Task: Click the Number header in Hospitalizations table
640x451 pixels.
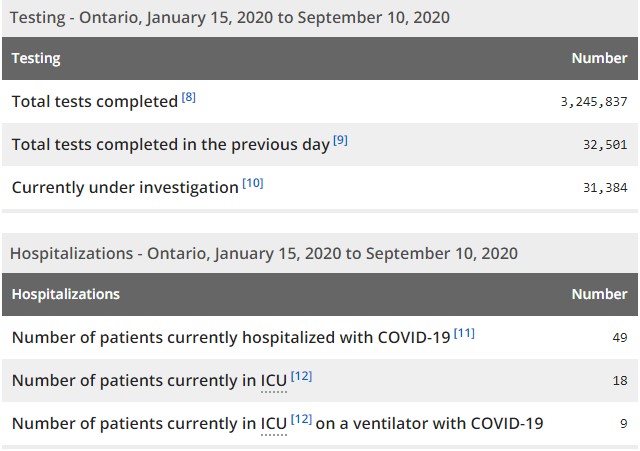Action: tap(599, 294)
